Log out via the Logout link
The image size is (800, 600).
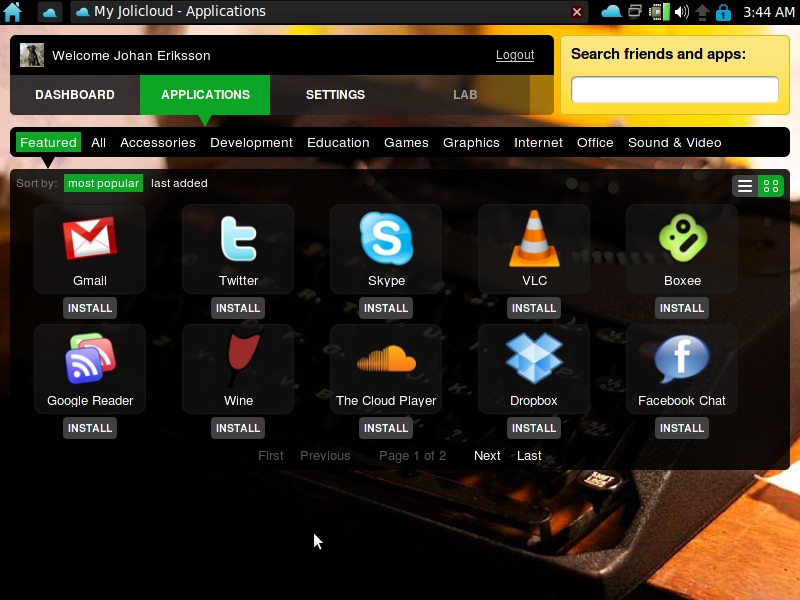pyautogui.click(x=515, y=55)
